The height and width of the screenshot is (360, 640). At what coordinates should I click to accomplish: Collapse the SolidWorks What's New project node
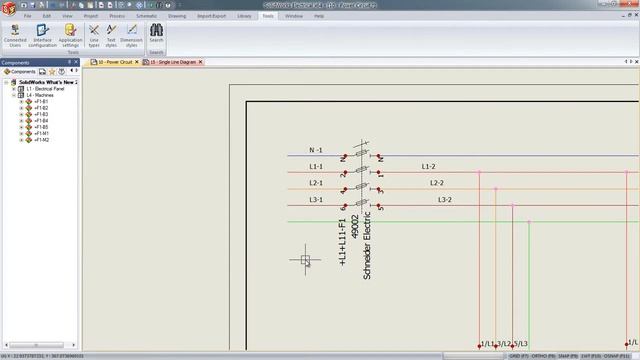click(x=6, y=82)
